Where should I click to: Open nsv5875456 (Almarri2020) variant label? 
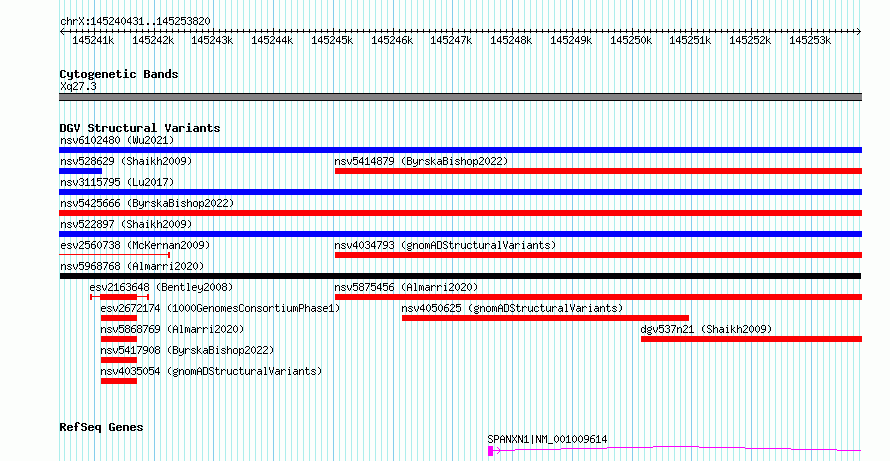406,287
